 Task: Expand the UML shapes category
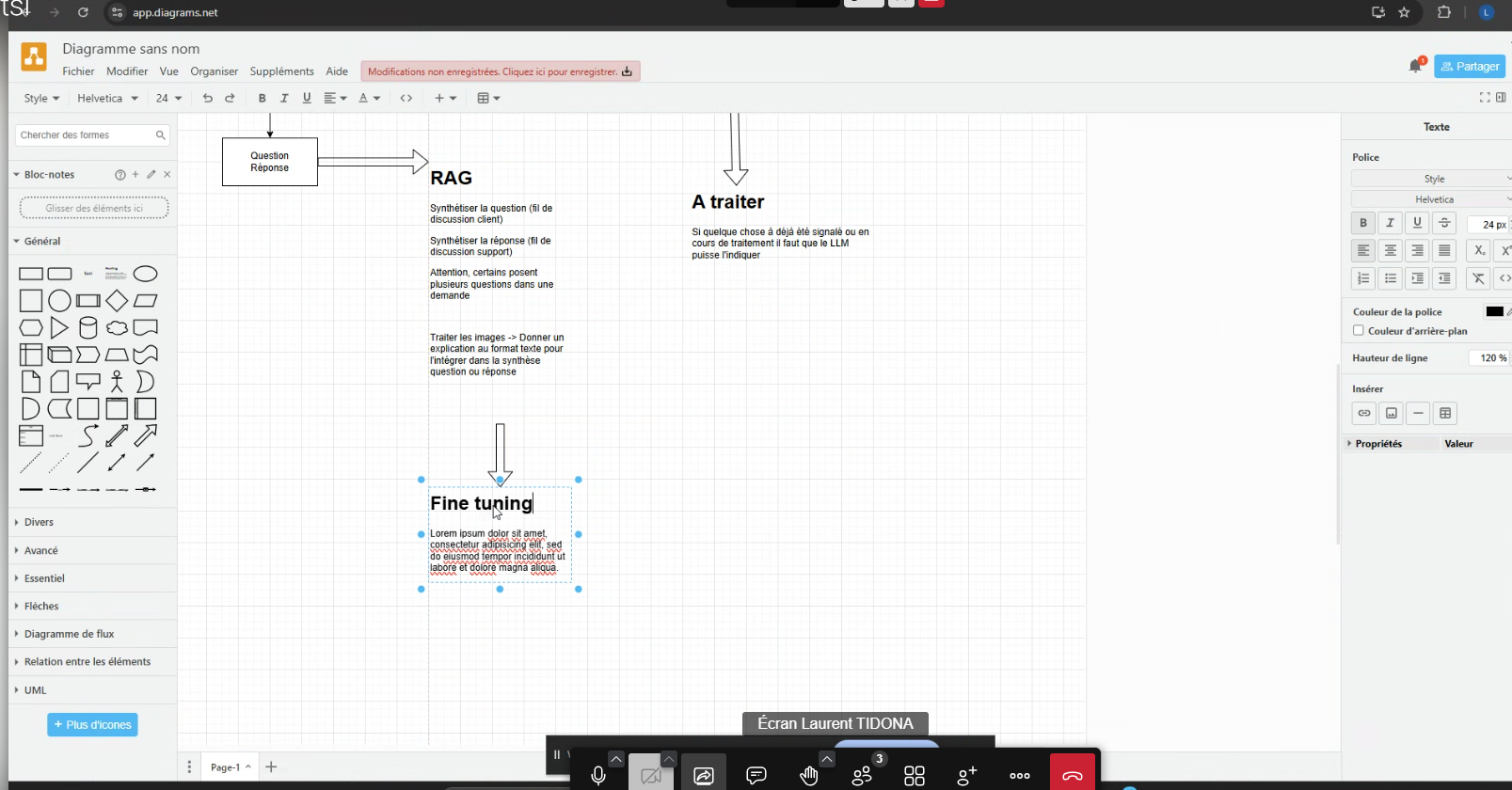(35, 689)
